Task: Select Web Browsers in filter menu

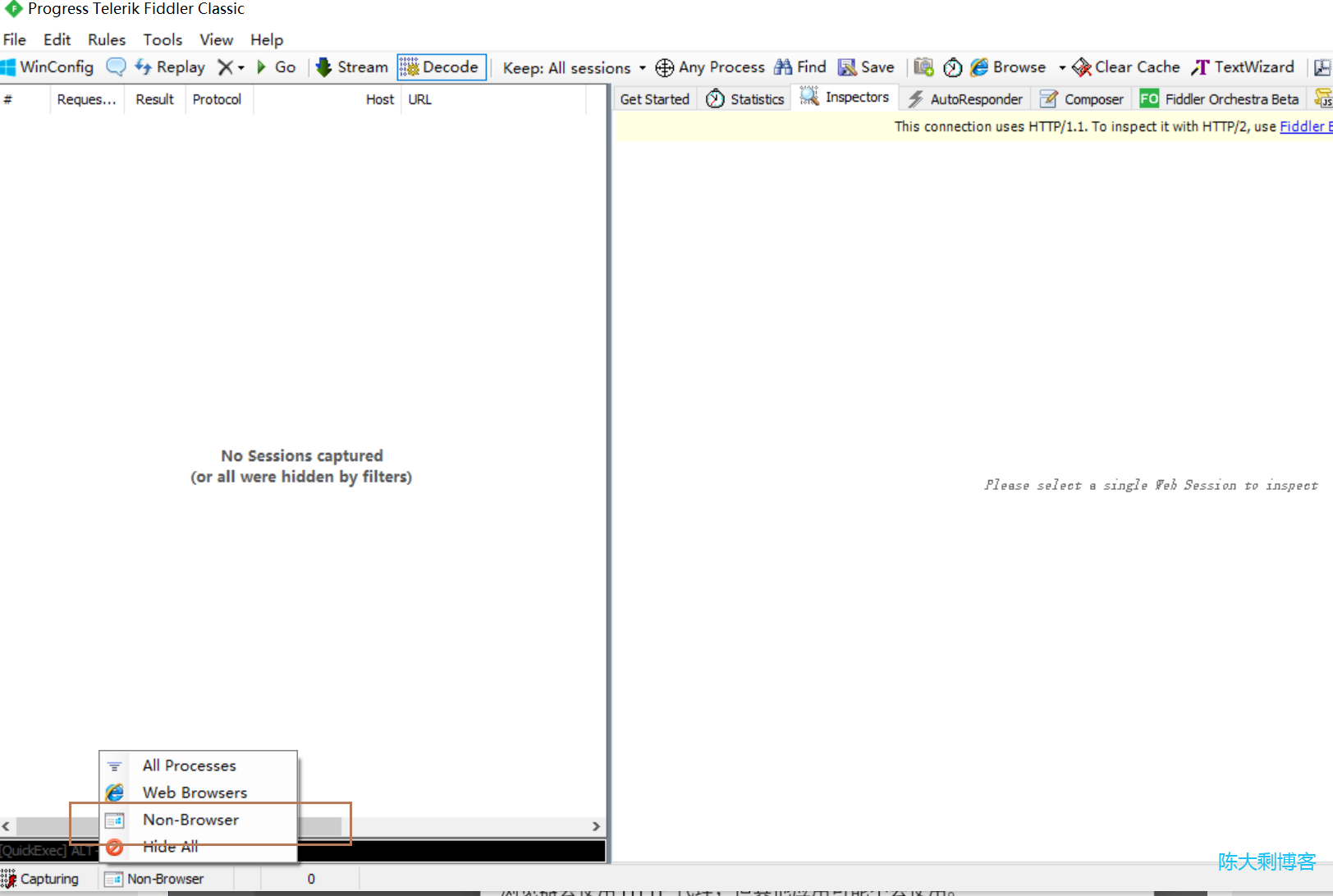Action: (198, 793)
